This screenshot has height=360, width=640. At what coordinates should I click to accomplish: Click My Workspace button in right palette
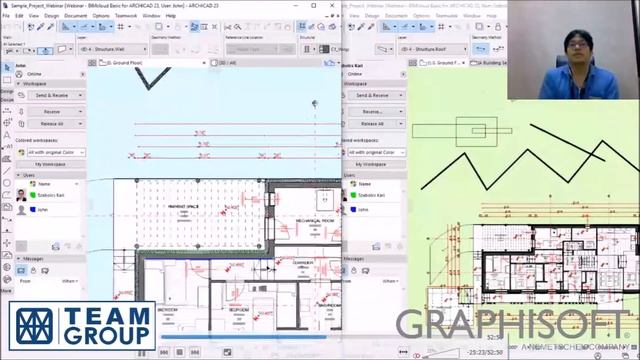[x=371, y=164]
